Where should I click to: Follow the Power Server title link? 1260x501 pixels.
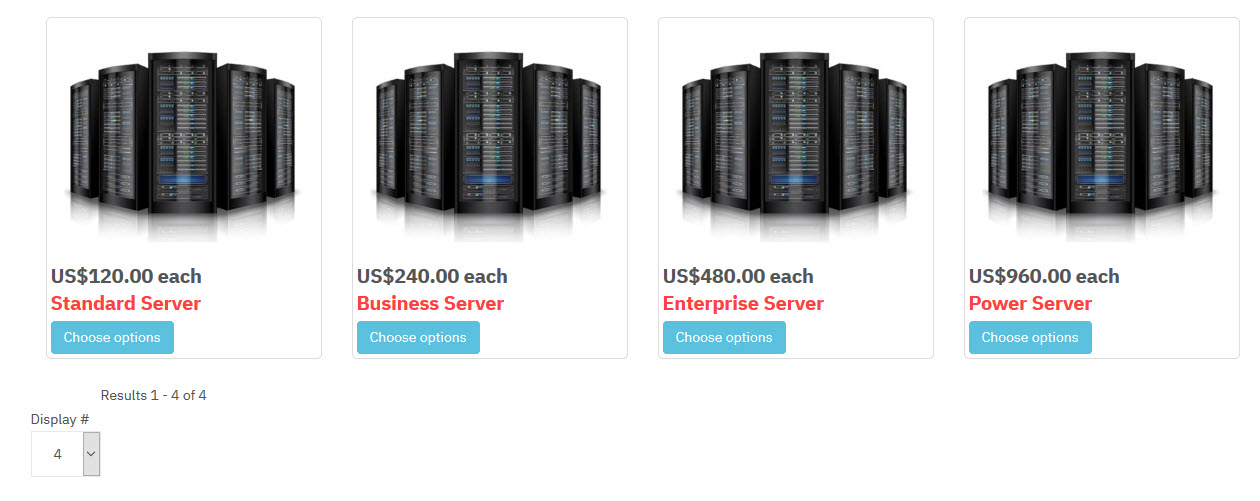[x=1030, y=303]
